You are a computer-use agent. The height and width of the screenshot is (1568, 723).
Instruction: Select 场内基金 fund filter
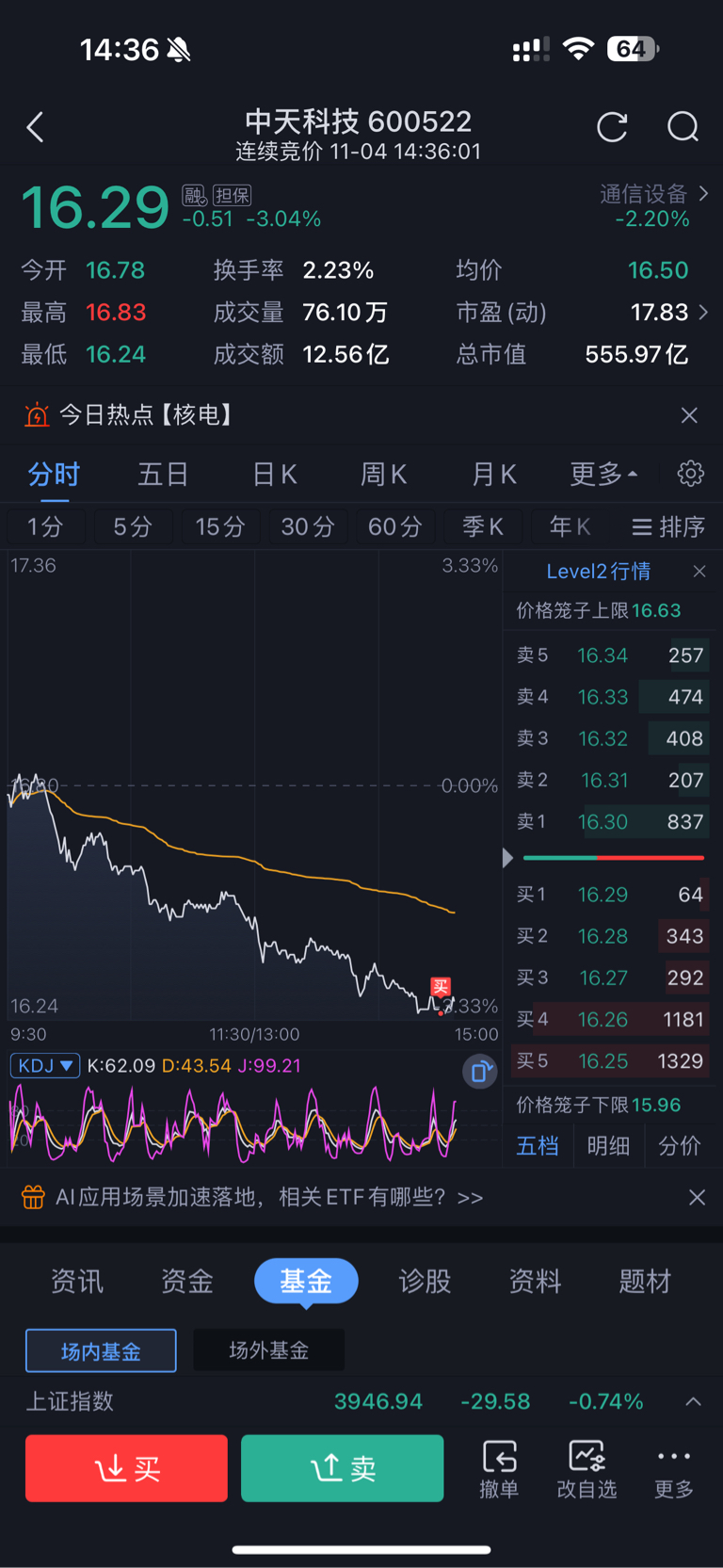tap(101, 1350)
